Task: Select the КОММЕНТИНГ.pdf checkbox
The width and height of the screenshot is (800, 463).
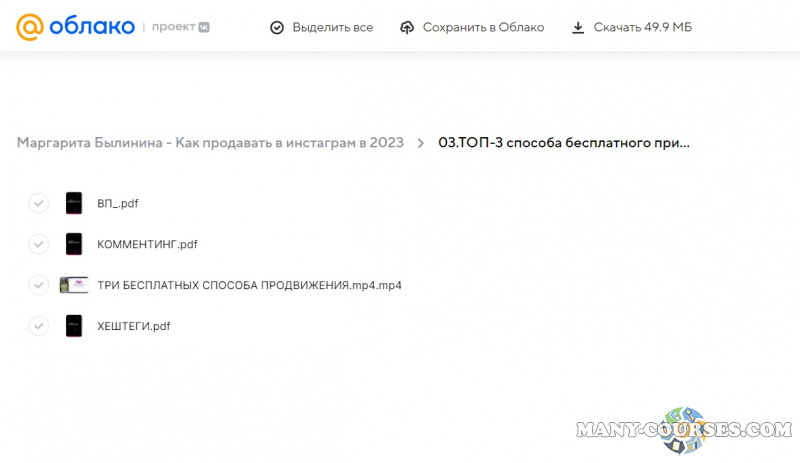Action: point(38,244)
